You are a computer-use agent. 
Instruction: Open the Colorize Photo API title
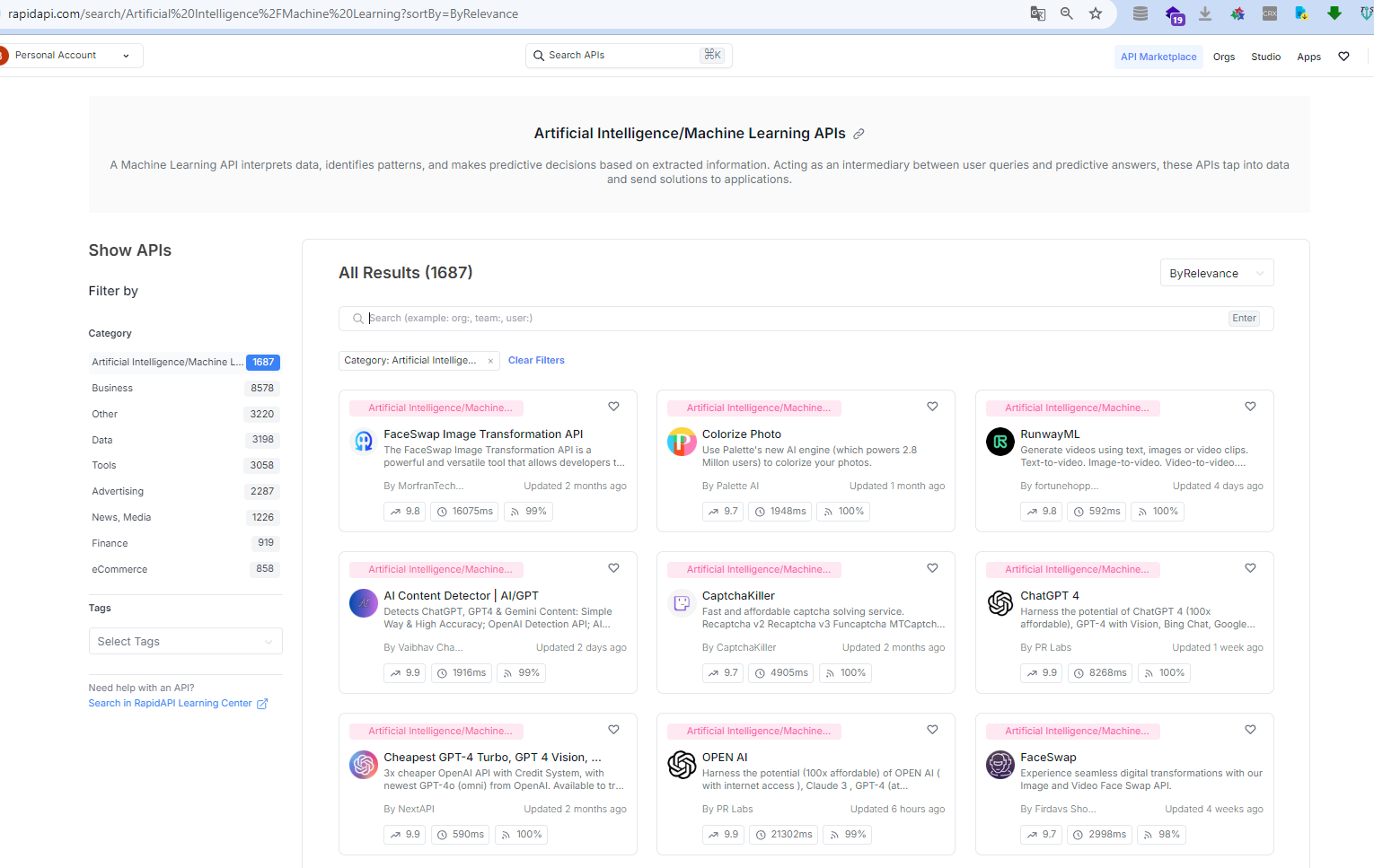(x=742, y=434)
